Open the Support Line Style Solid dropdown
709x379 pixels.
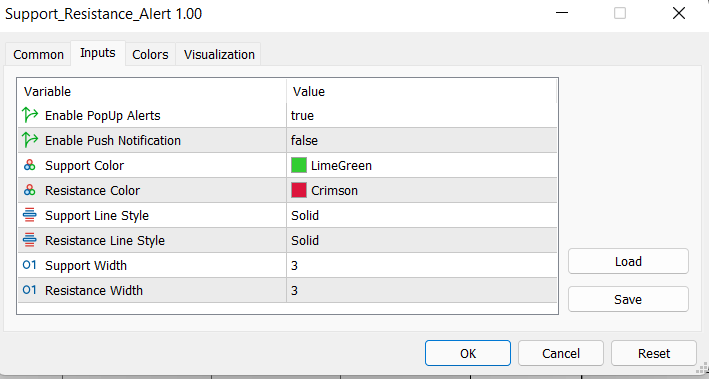pos(421,215)
